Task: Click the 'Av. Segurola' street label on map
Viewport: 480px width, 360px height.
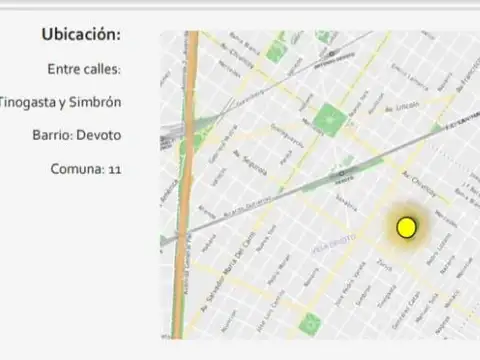Action: tap(250, 163)
